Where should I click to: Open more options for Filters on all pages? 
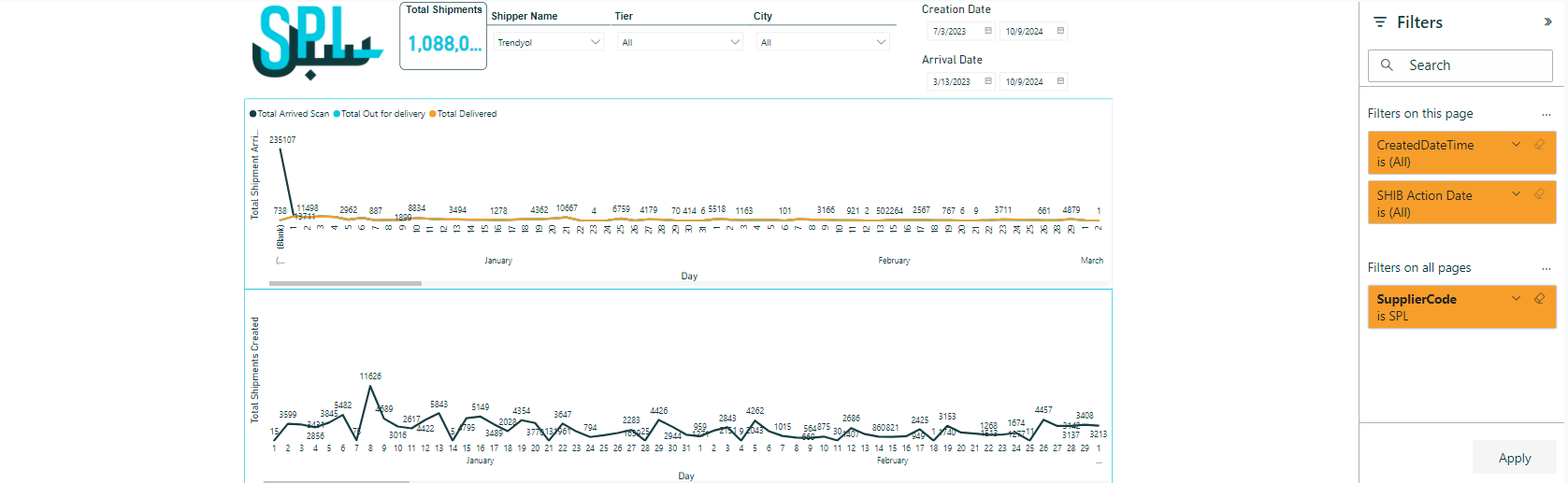[1546, 268]
